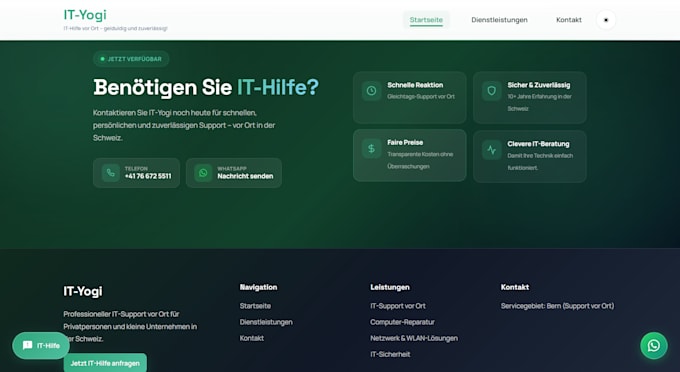The image size is (680, 372).
Task: Click the phone icon in the Telefon button
Action: [111, 173]
